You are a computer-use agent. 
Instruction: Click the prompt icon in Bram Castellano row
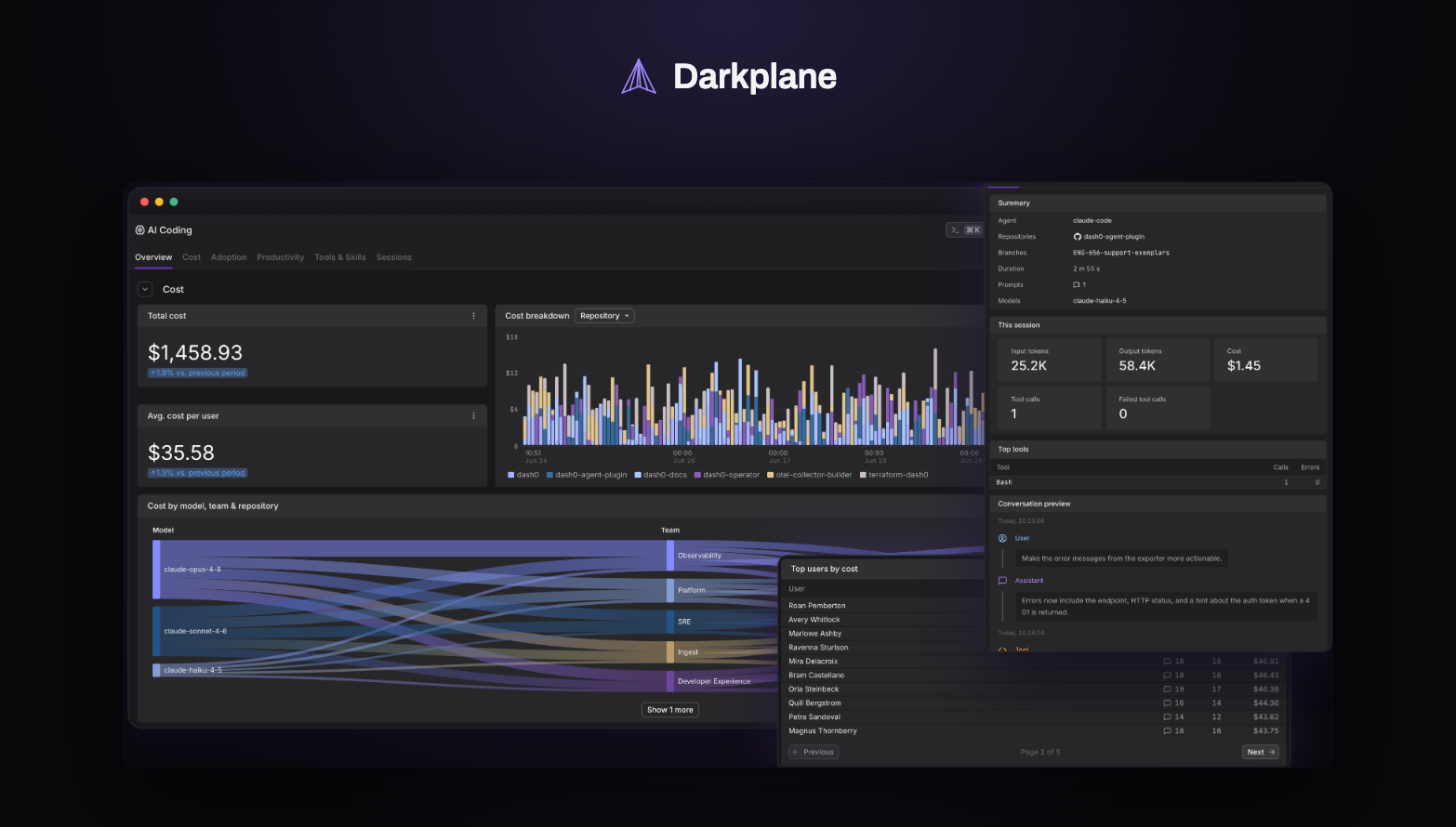point(1167,676)
